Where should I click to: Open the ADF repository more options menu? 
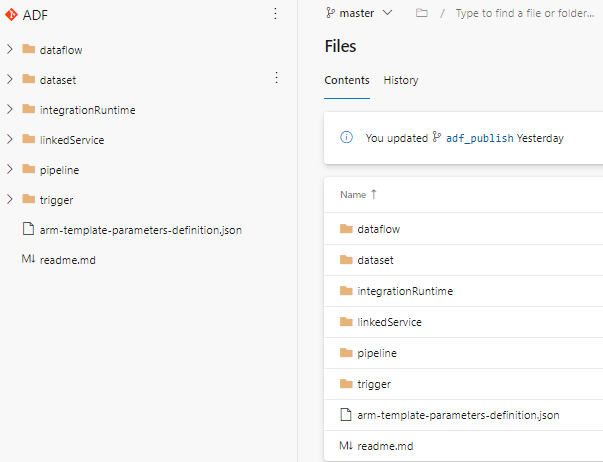pos(276,14)
